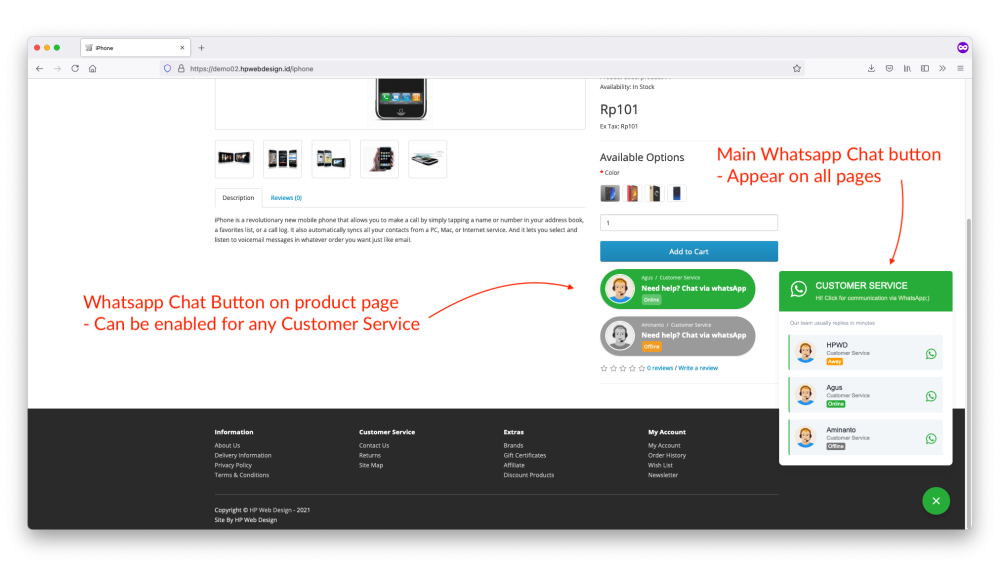Open the Contact Us footer link
This screenshot has width=1000, height=585.
point(374,446)
